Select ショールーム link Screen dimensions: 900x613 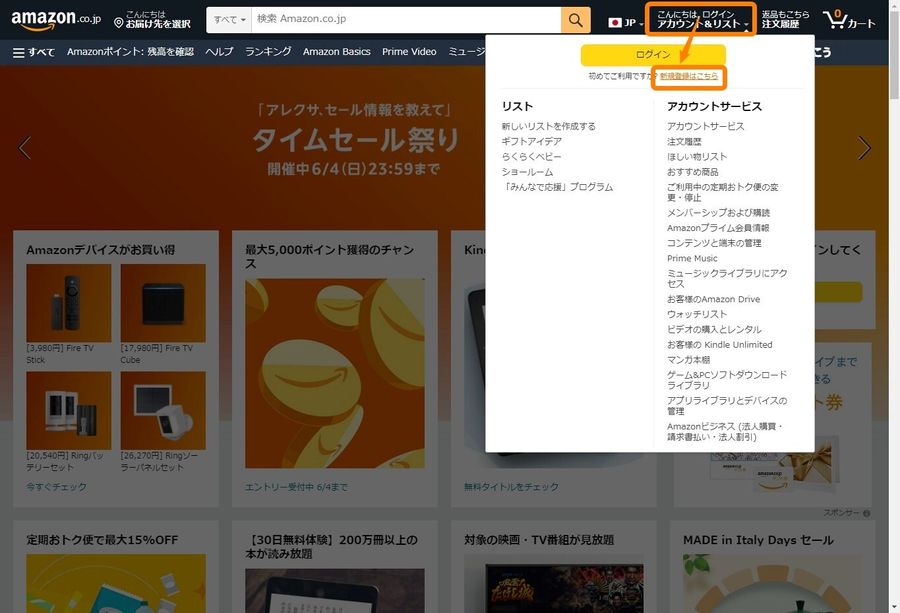click(x=527, y=172)
